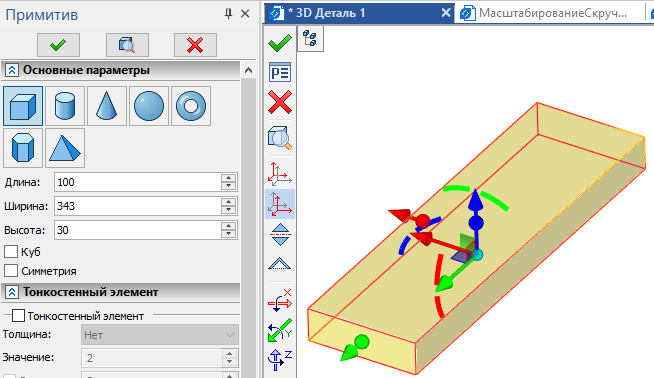Select the cylinder primitive shape

[x=65, y=106]
